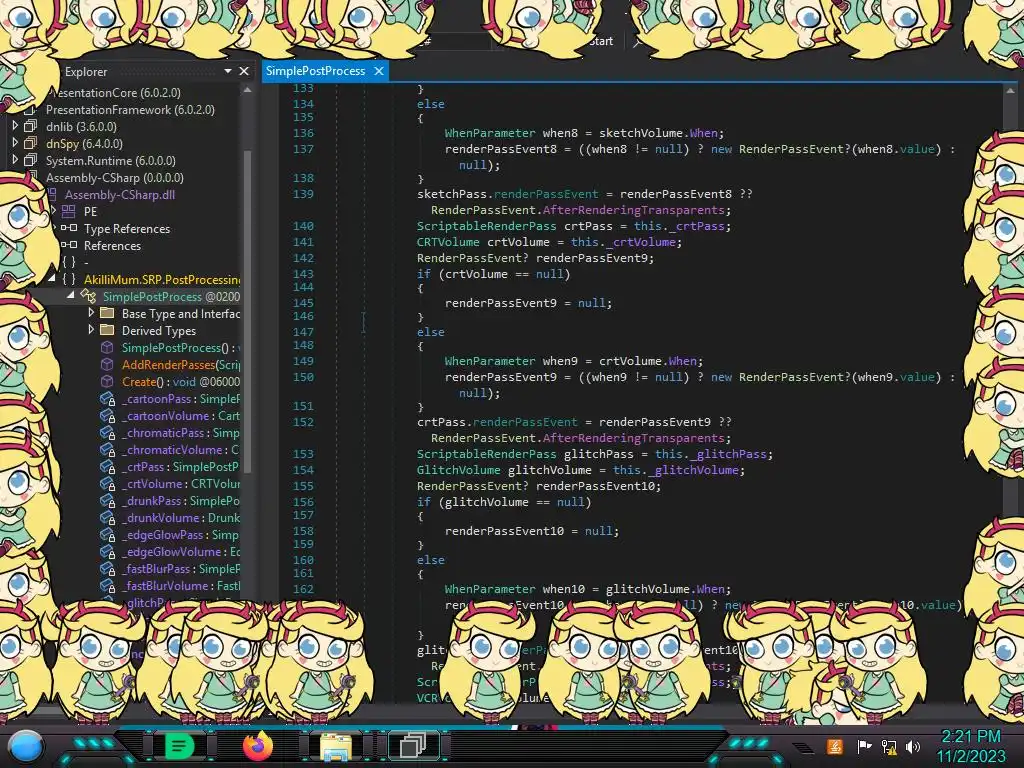Click the tree scrollbar up arrow
The width and height of the screenshot is (1024, 768).
[x=248, y=89]
